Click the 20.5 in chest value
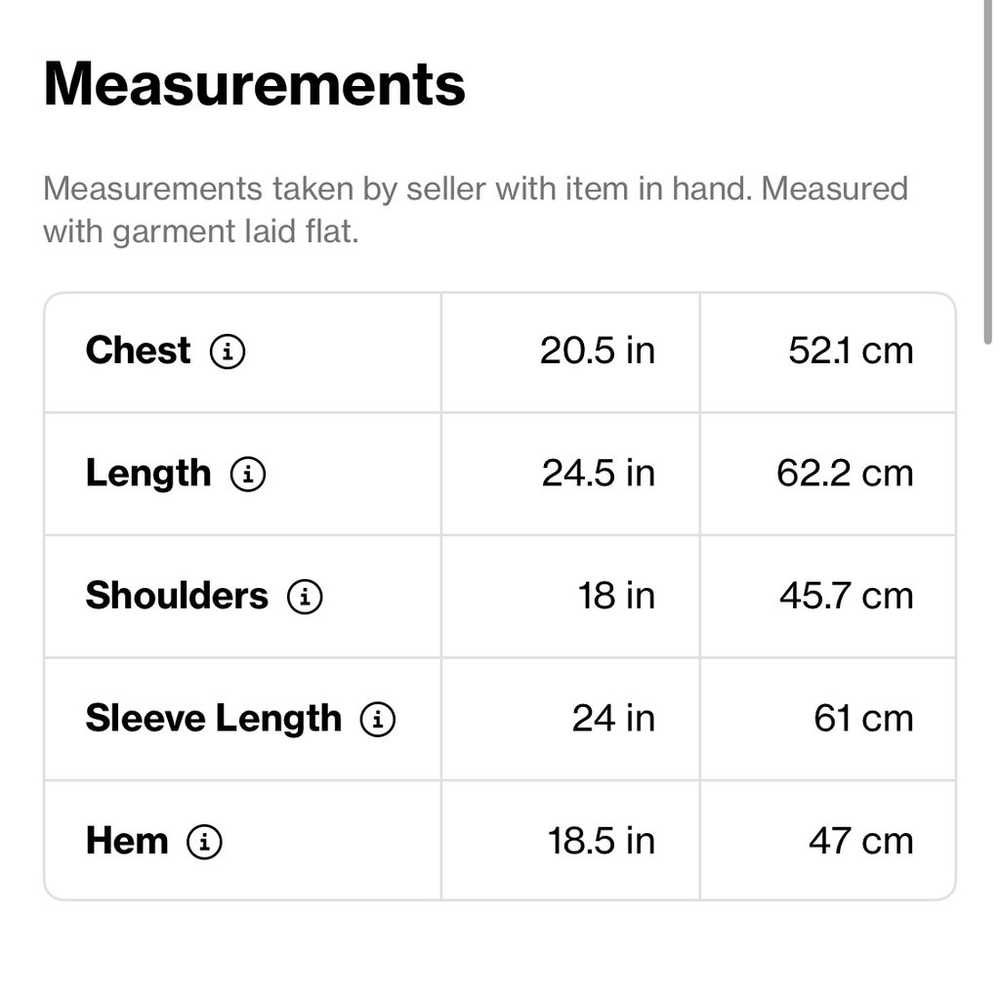The image size is (1000, 1000). [x=598, y=351]
